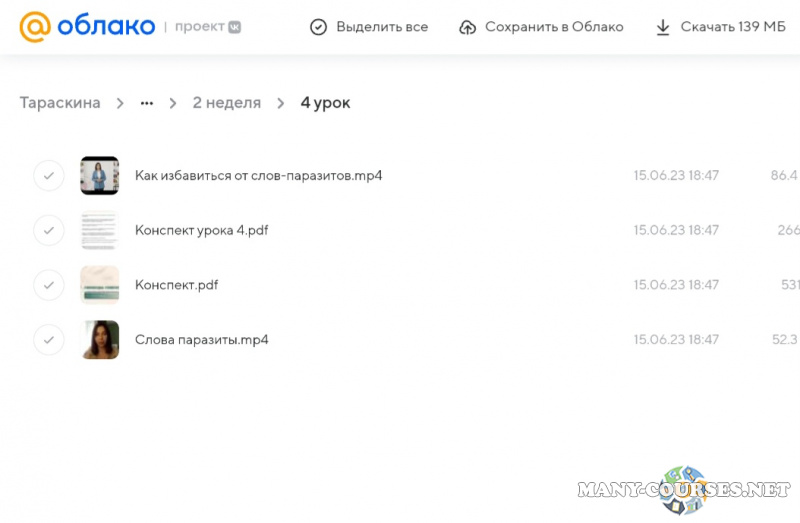Image resolution: width=800 pixels, height=523 pixels.
Task: Select checkbox for Как избавиться от слов-паразитов.mp4
Action: (x=48, y=176)
